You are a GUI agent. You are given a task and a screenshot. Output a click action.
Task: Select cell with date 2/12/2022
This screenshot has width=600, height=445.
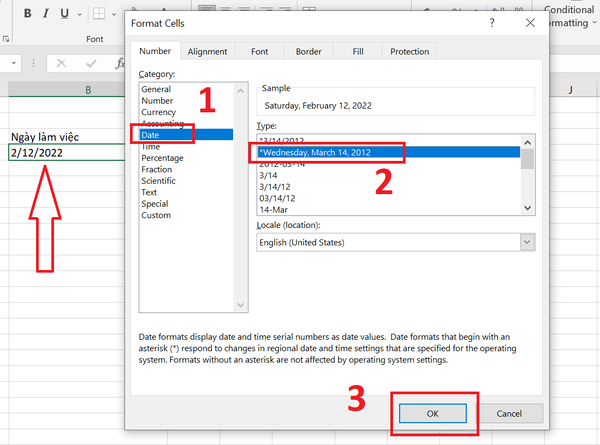(x=67, y=153)
